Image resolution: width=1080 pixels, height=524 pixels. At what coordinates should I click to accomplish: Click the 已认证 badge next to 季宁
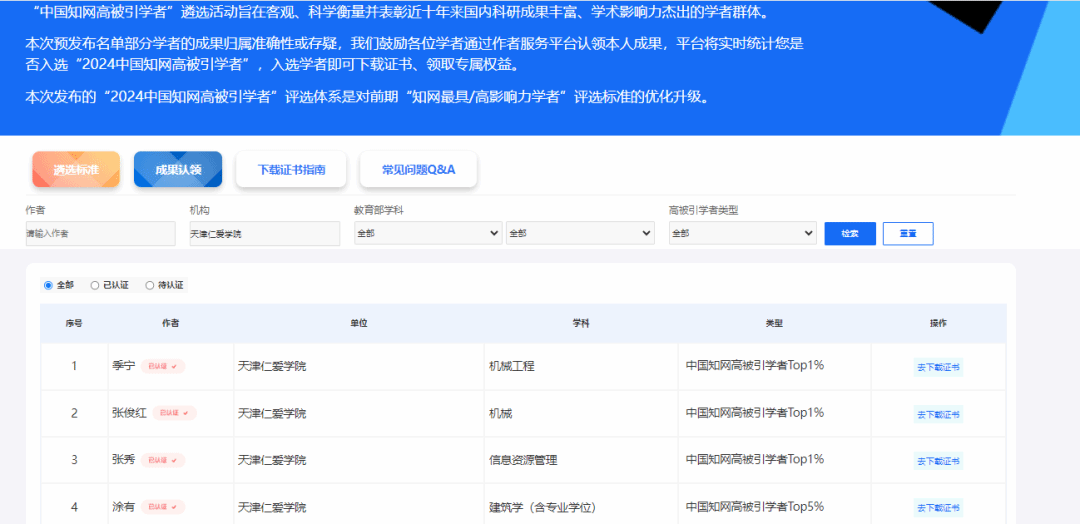[163, 366]
